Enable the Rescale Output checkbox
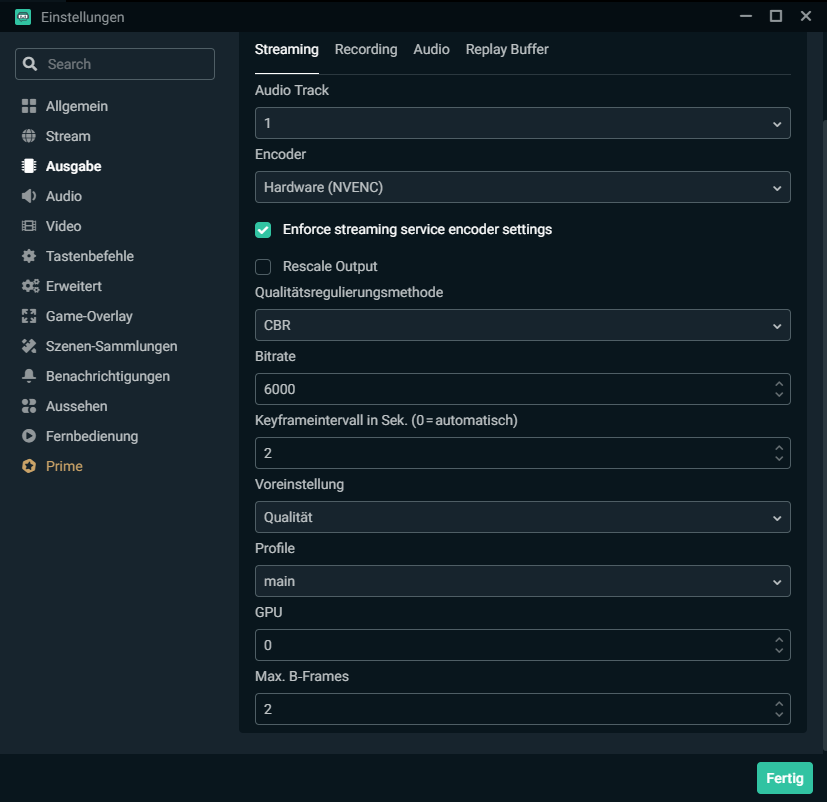The image size is (827, 802). (264, 267)
